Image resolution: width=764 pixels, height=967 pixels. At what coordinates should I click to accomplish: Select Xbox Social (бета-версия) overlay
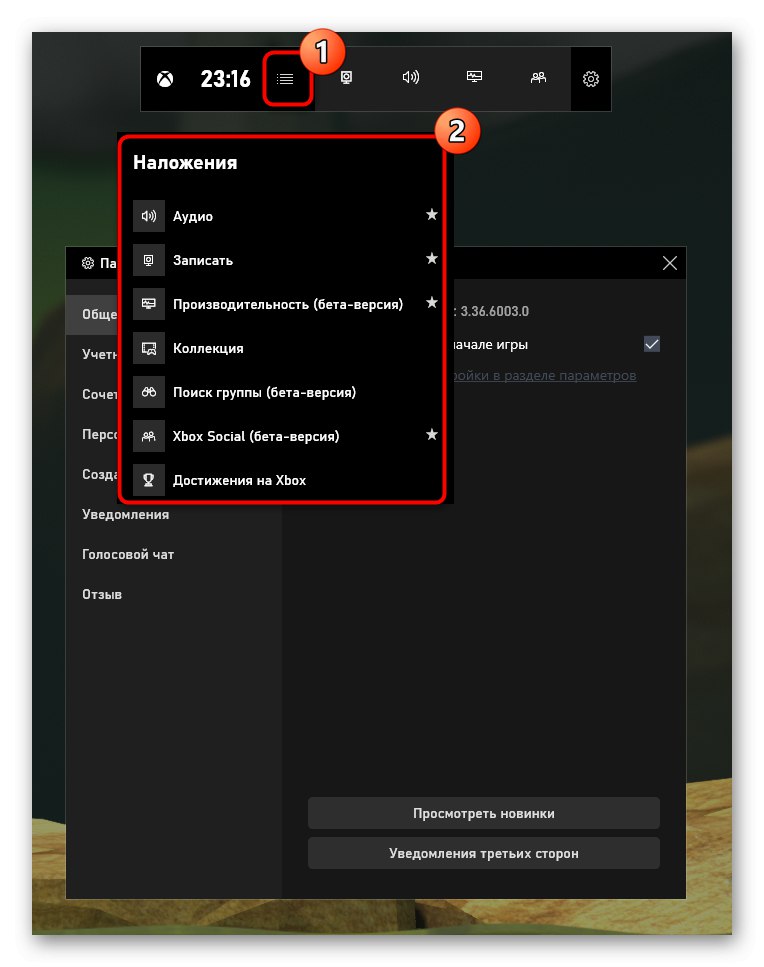coord(285,436)
